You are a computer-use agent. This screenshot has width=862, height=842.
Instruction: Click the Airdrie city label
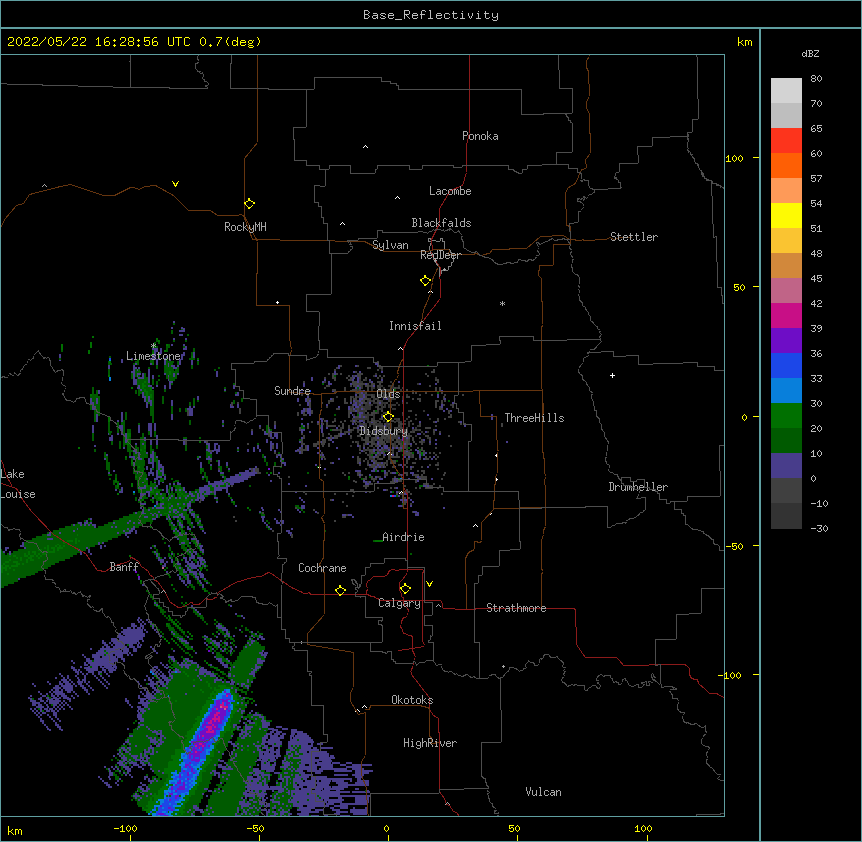(403, 537)
